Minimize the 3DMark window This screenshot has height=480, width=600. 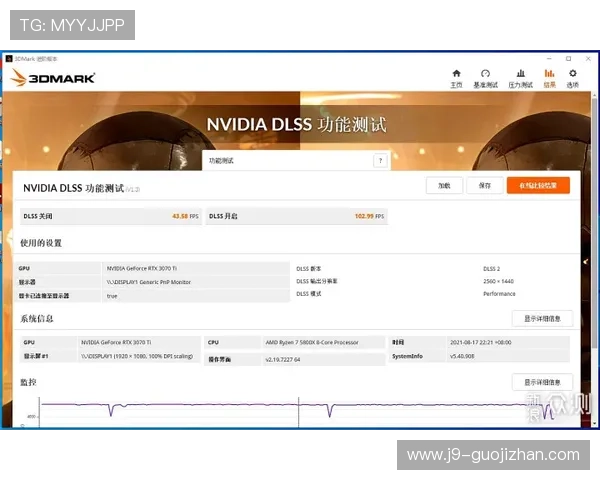point(550,59)
